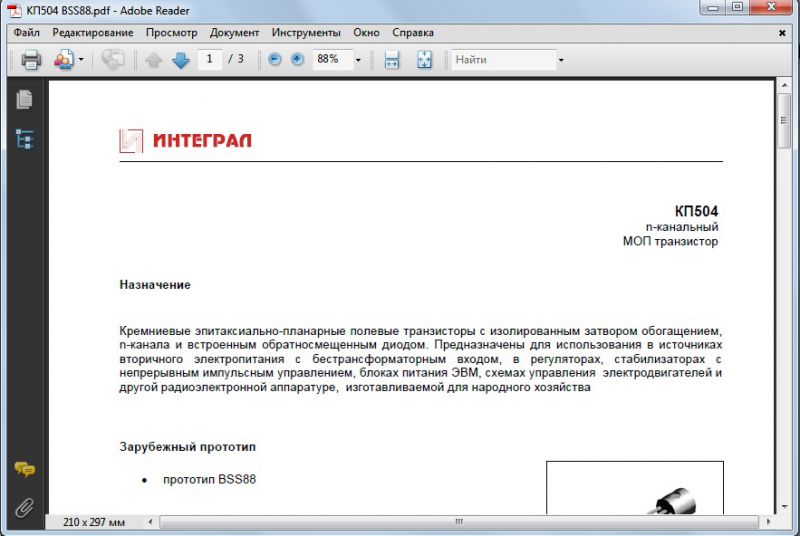Click the horizontal scrollbar right arrow
This screenshot has height=536, width=800.
click(x=768, y=522)
